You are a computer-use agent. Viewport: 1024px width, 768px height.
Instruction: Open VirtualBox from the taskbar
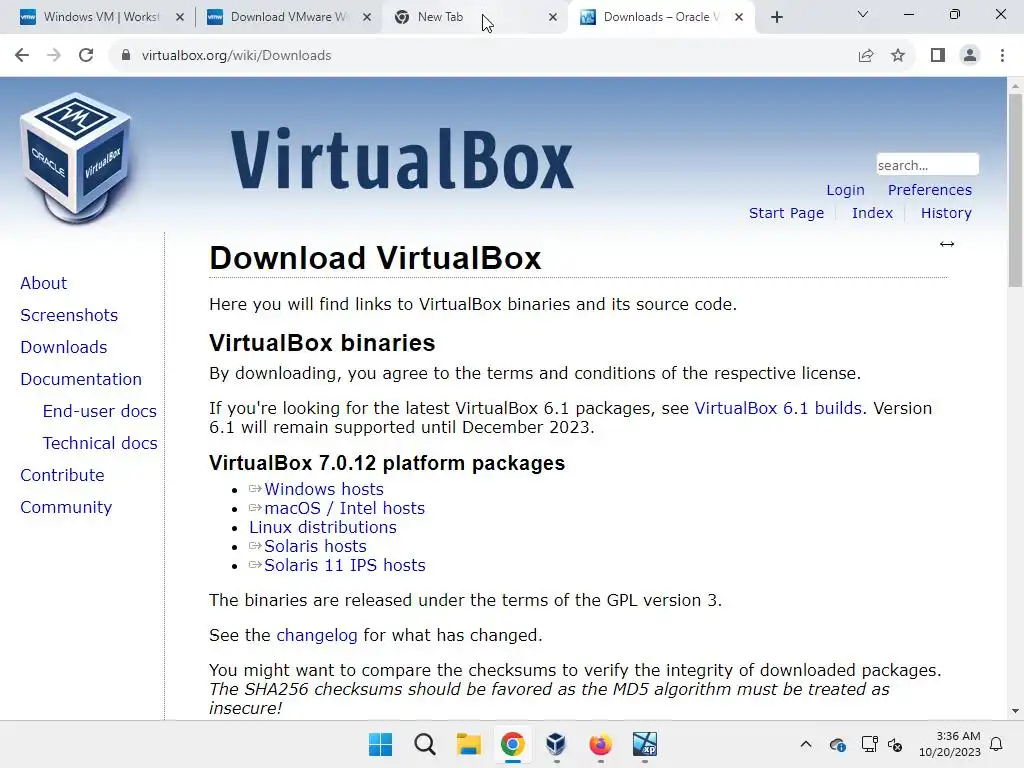[556, 744]
